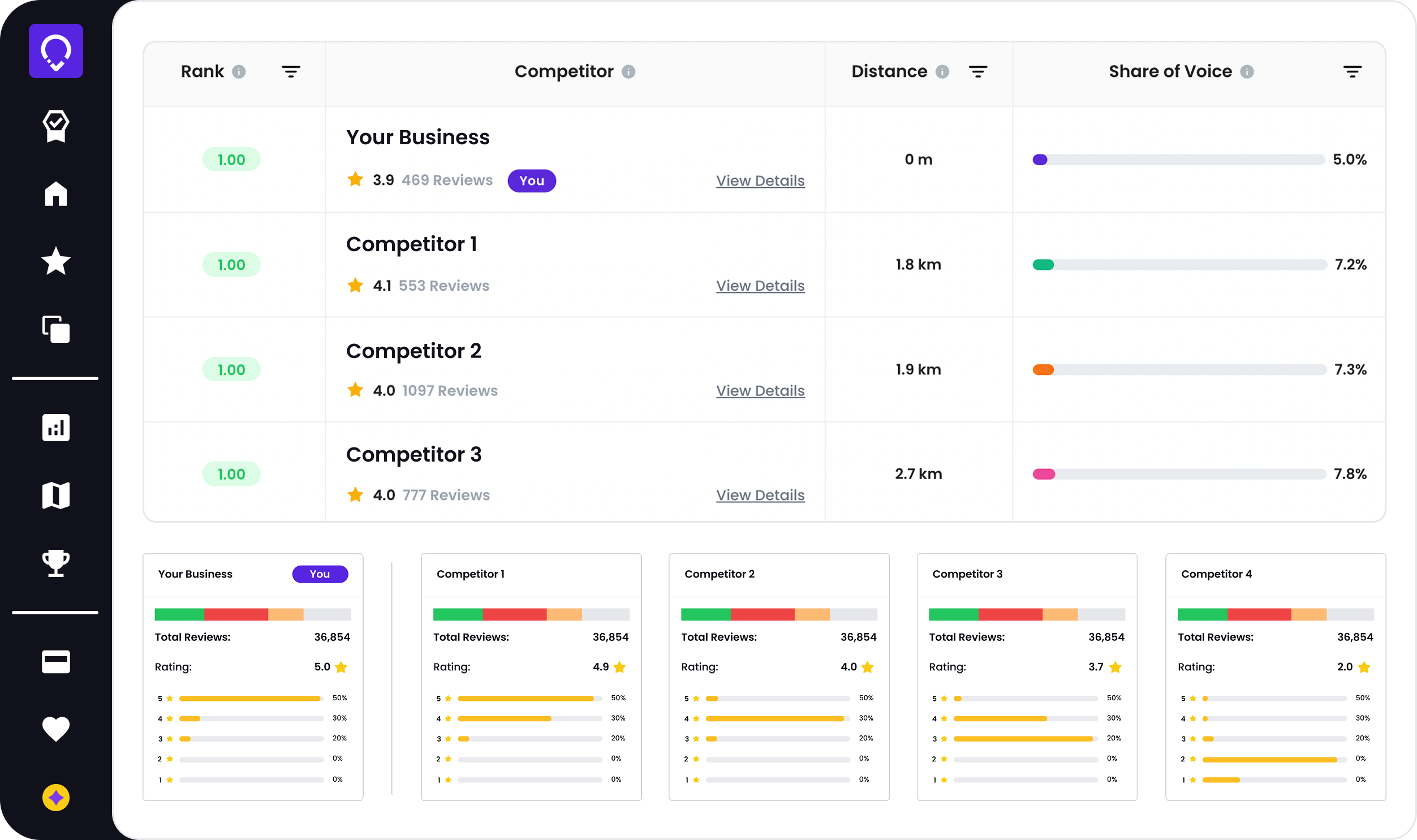This screenshot has height=840, width=1417.
Task: Open the map sidebar icon
Action: [55, 496]
